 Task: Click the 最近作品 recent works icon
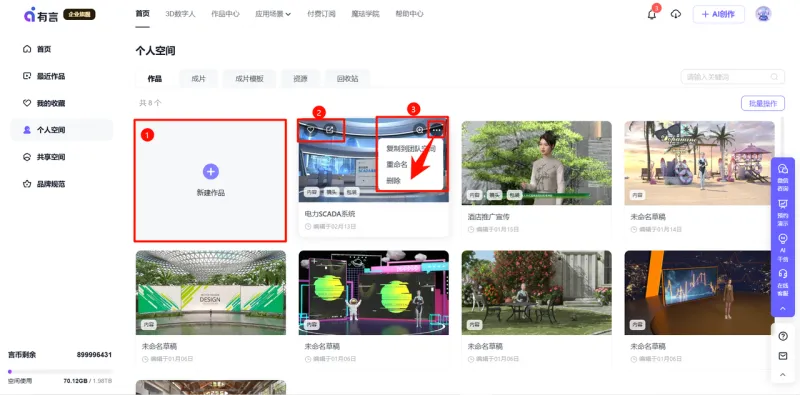[x=27, y=76]
